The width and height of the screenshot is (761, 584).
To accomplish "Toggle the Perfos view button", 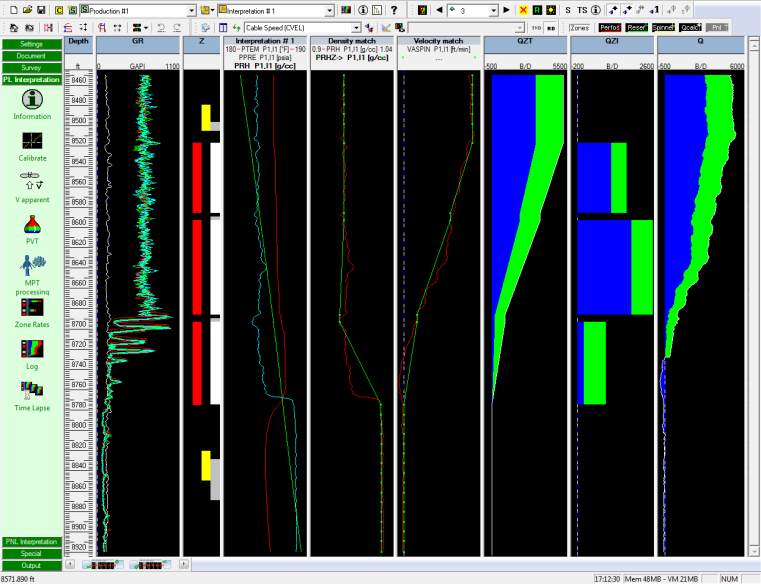I will 610,28.
